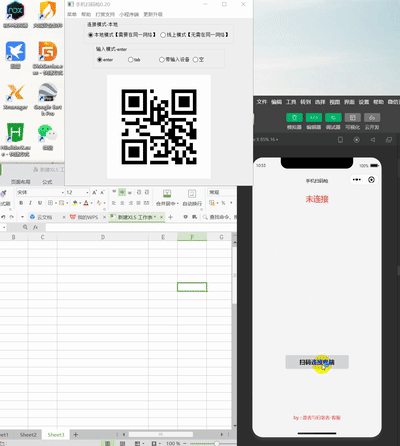The width and height of the screenshot is (400, 446).
Task: Toggle the debugger (调试器) button in WeChat DevTools
Action: point(333,118)
